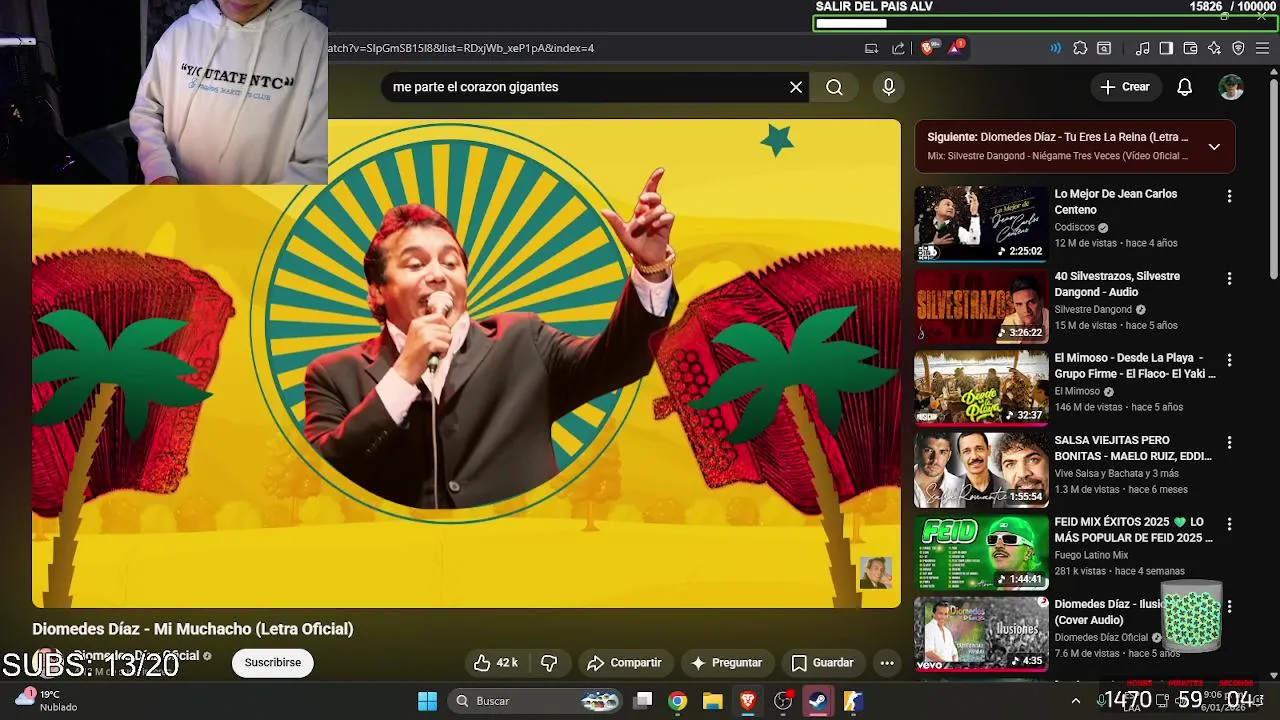Screen dimensions: 1280x720
Task: Like the video with thumbs up
Action: pos(495,663)
